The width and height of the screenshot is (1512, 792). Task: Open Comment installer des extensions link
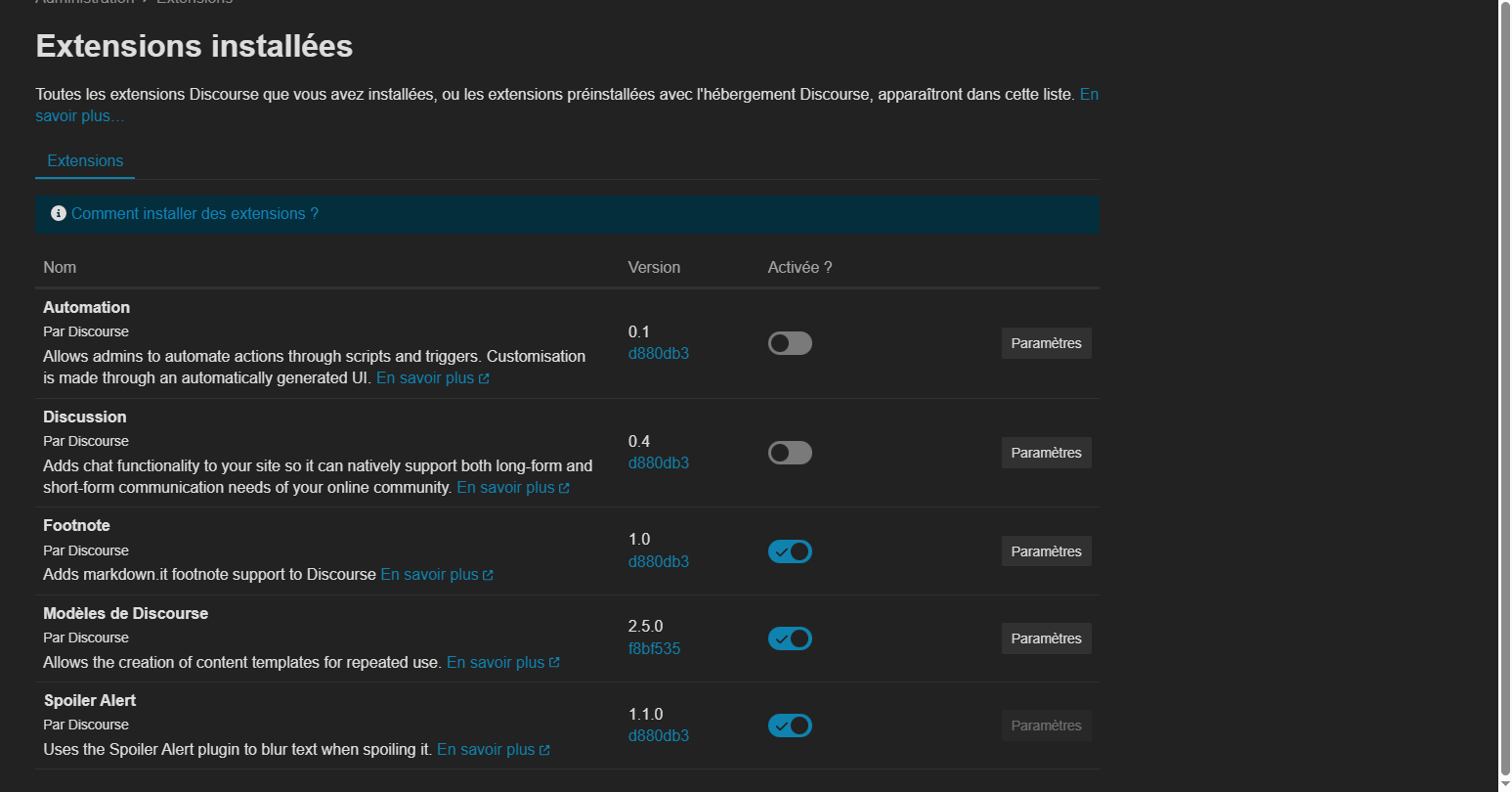point(194,213)
